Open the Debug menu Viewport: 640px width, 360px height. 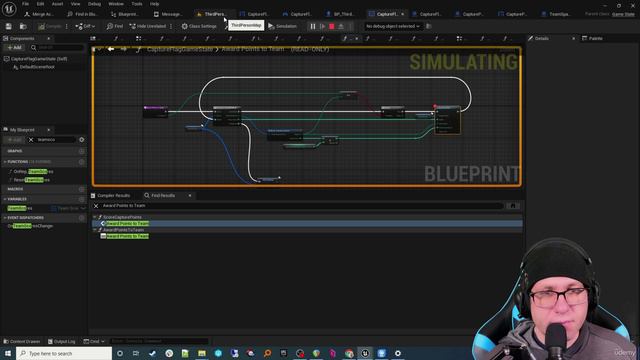point(94,4)
